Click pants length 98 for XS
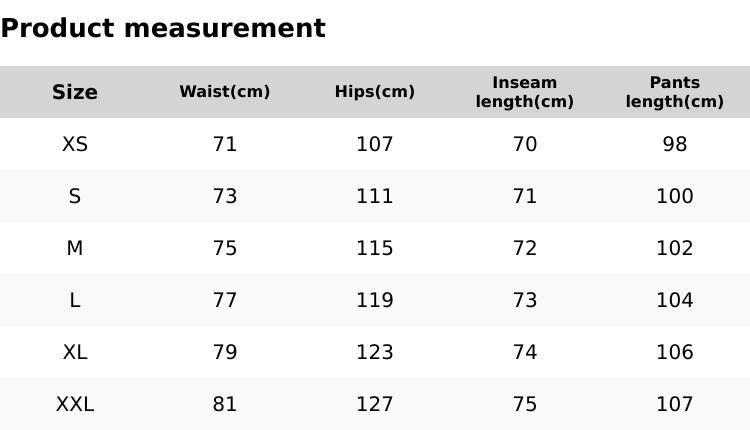The height and width of the screenshot is (430, 750). 675,144
